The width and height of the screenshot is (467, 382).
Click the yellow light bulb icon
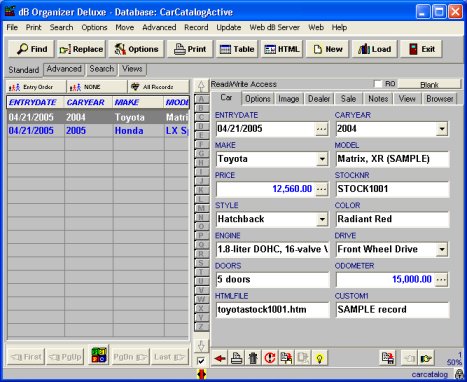click(x=320, y=359)
